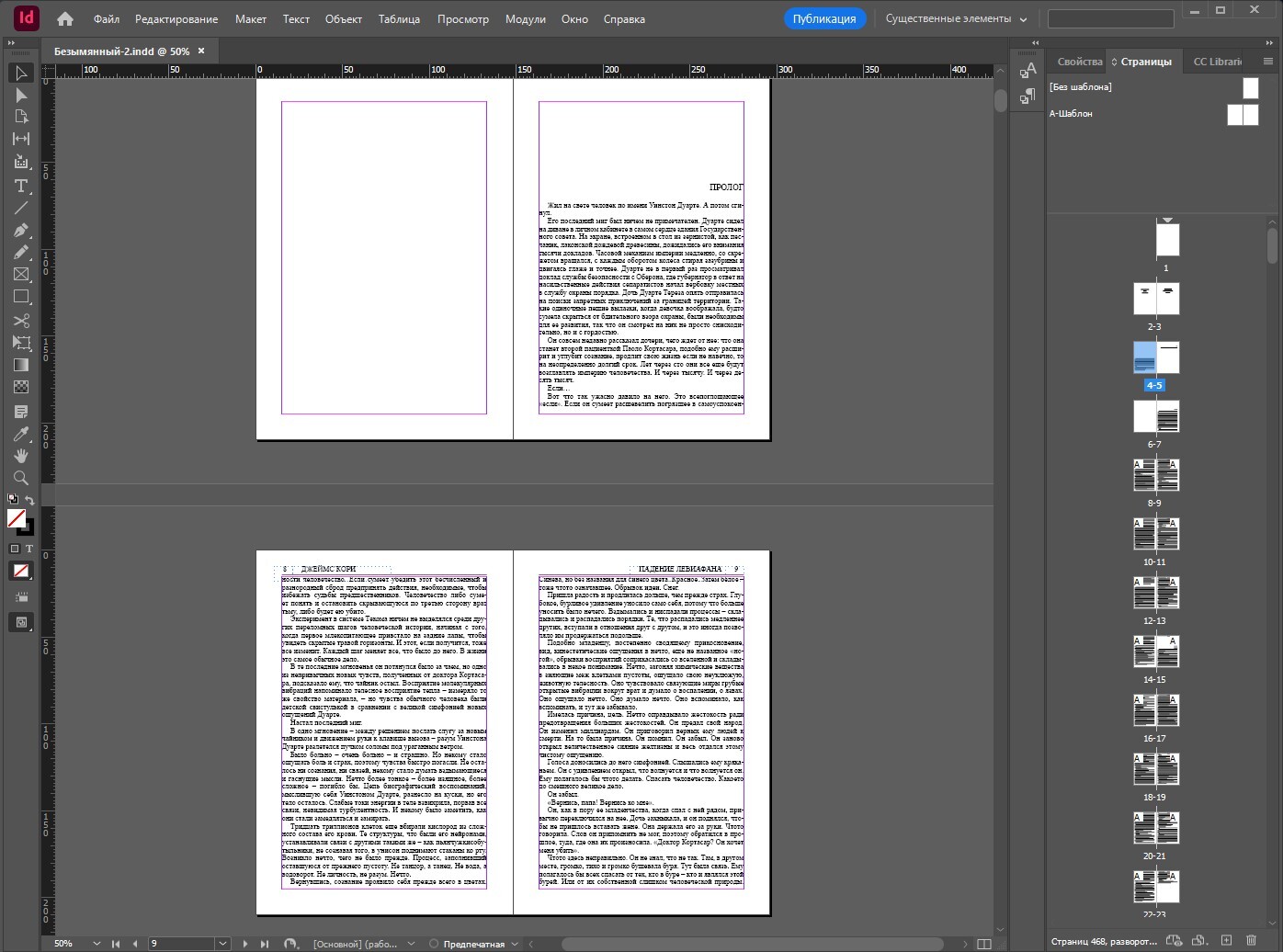Viewport: 1283px width, 952px height.
Task: Click the 'Публикация' button
Action: (824, 18)
